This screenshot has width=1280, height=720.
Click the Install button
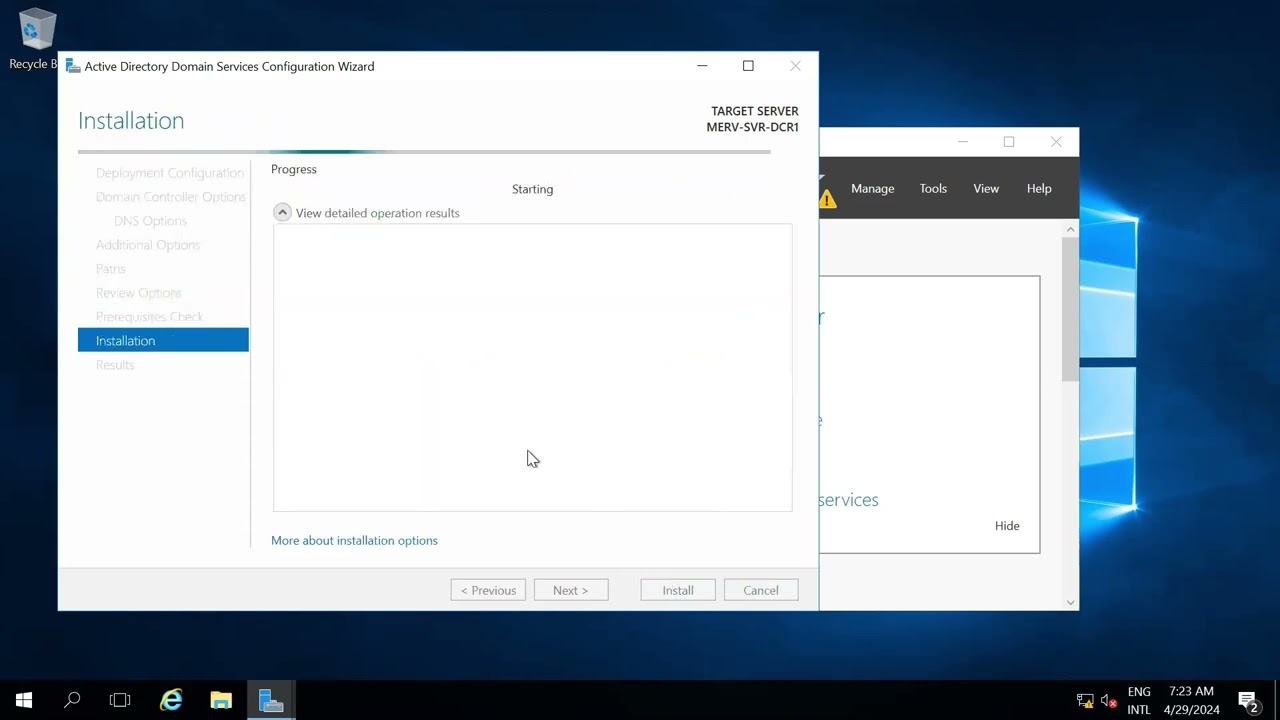(x=678, y=590)
